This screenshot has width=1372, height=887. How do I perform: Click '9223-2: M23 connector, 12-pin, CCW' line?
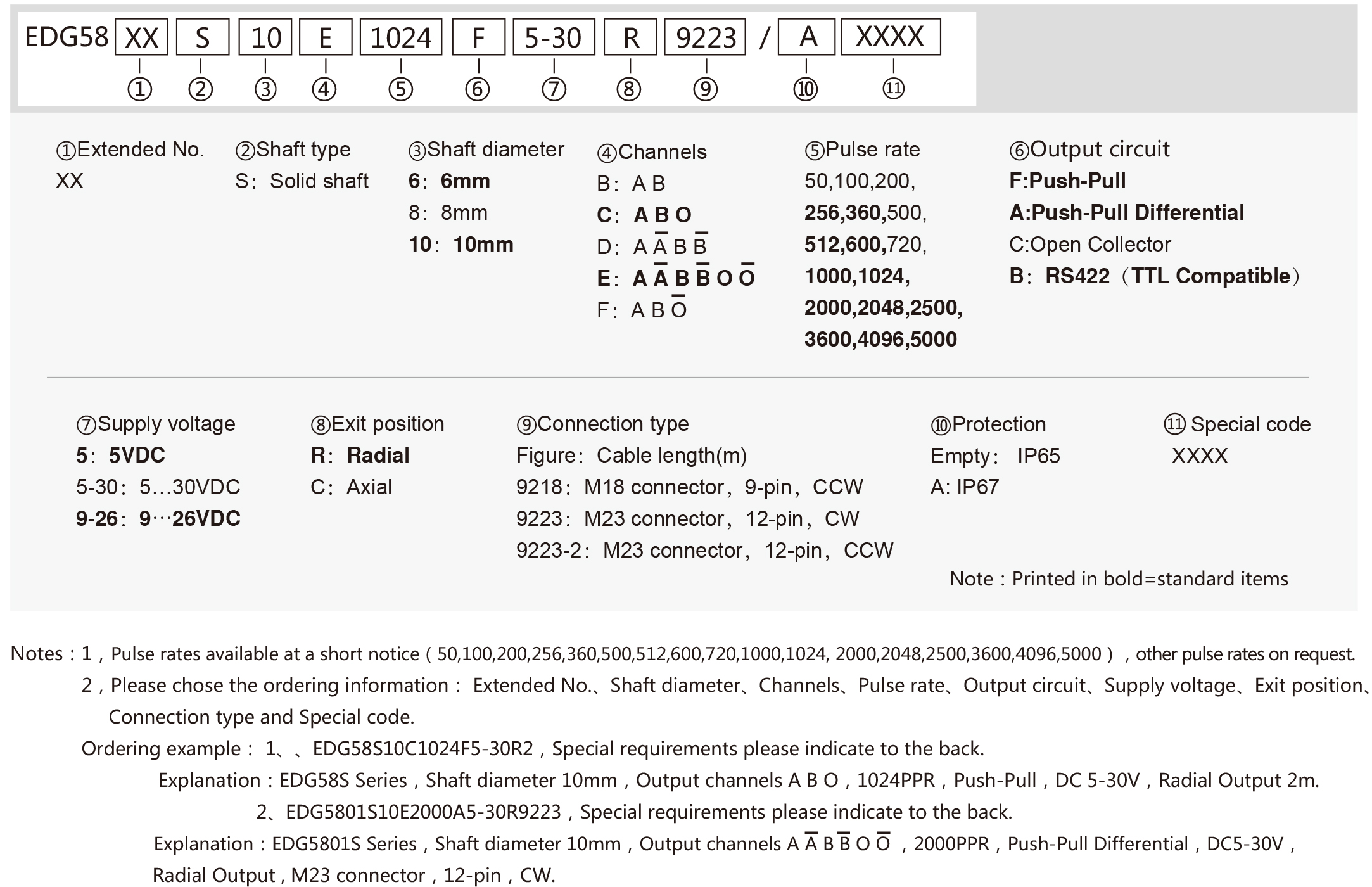(705, 551)
